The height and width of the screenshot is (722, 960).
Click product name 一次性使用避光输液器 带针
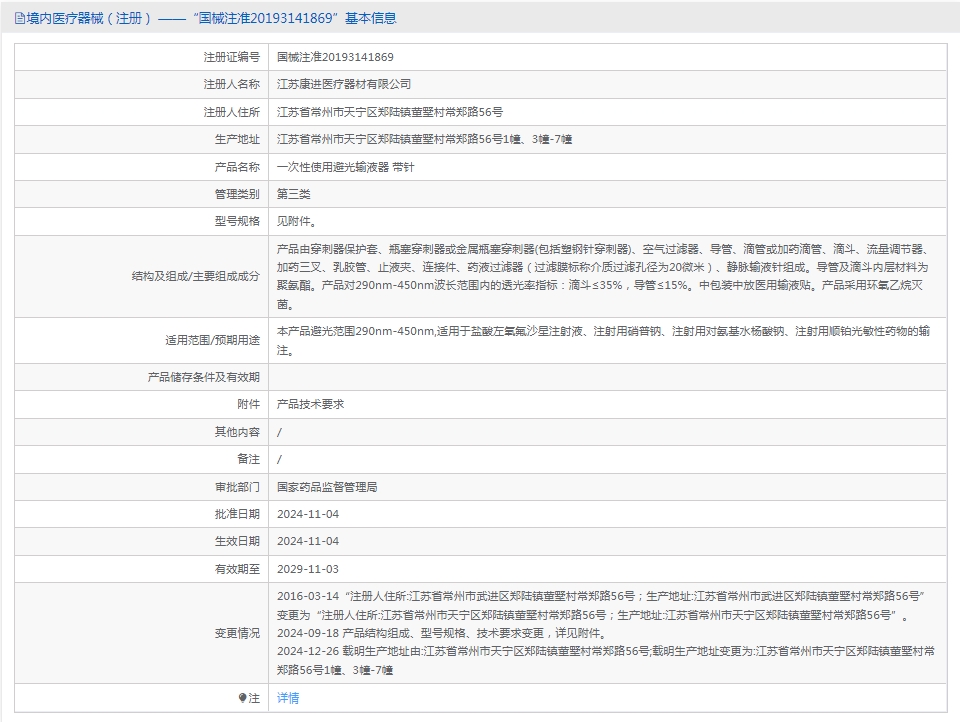point(345,167)
